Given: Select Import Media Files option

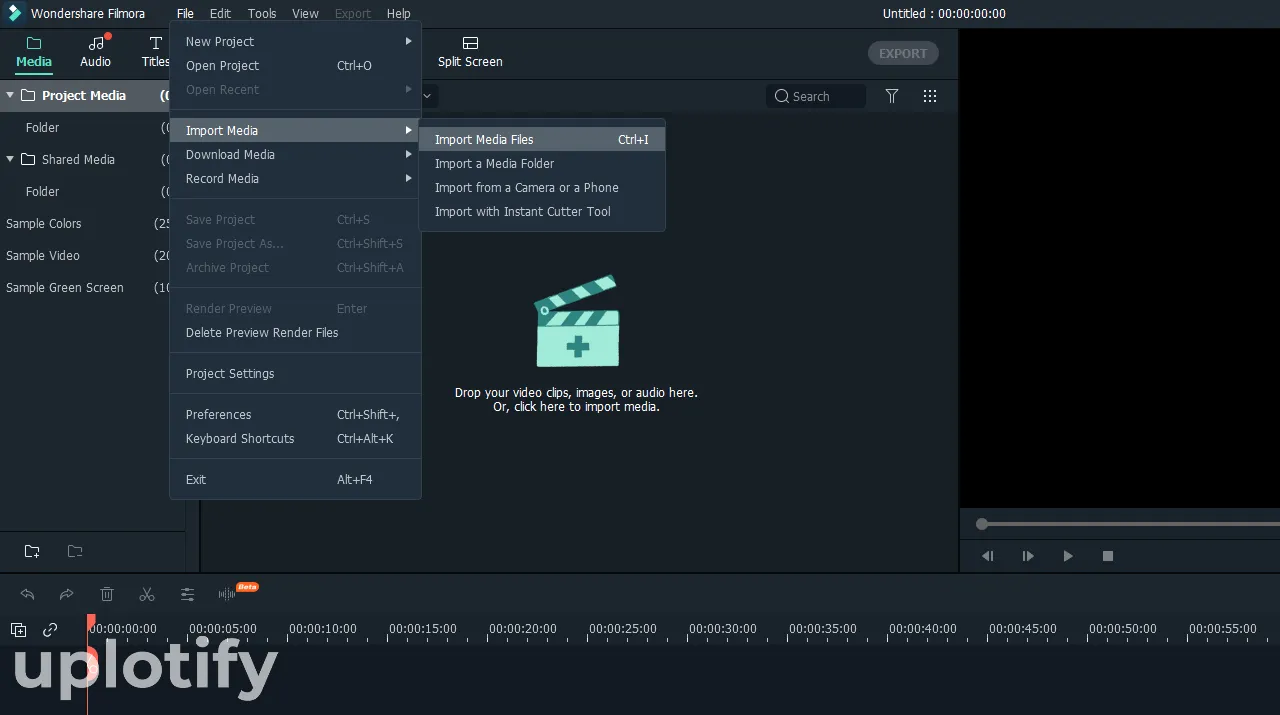Looking at the screenshot, I should click(542, 140).
